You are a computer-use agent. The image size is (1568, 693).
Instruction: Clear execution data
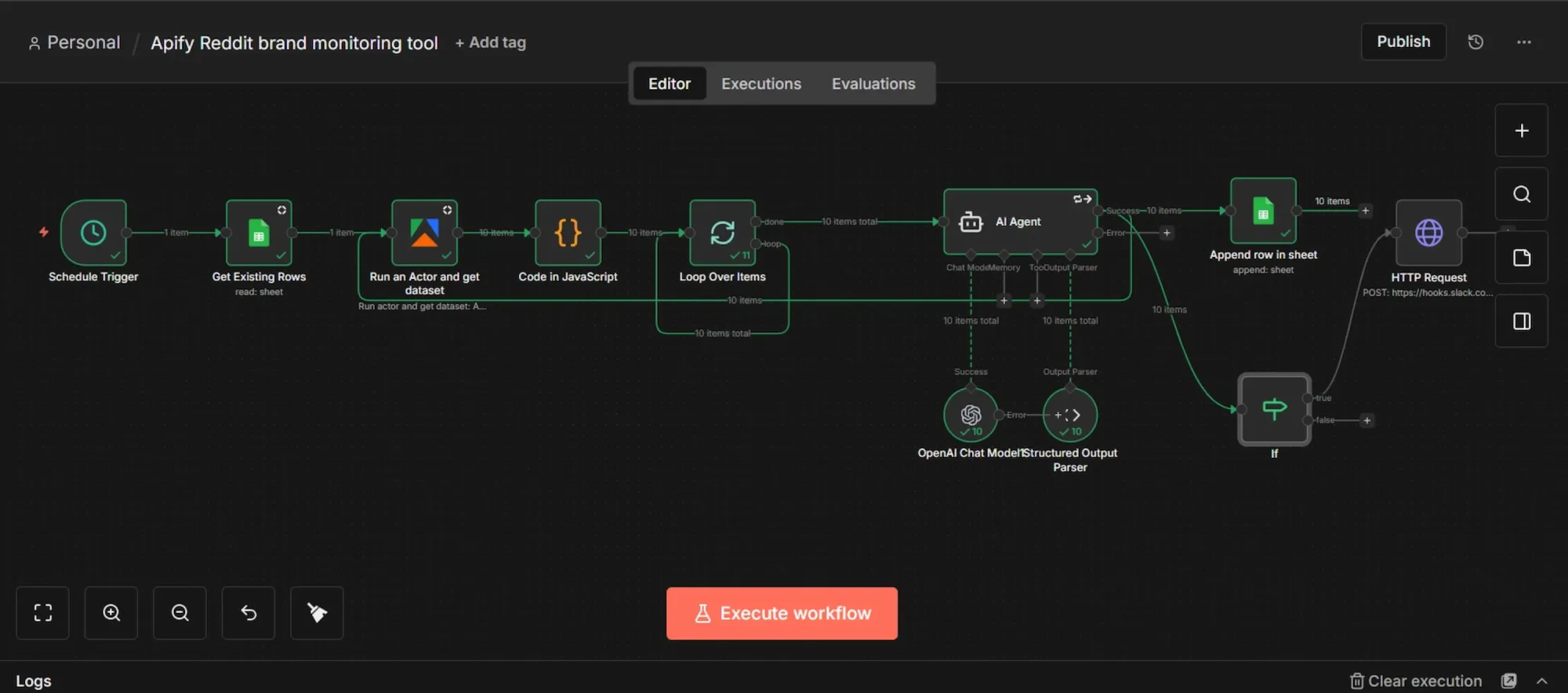click(x=1415, y=680)
